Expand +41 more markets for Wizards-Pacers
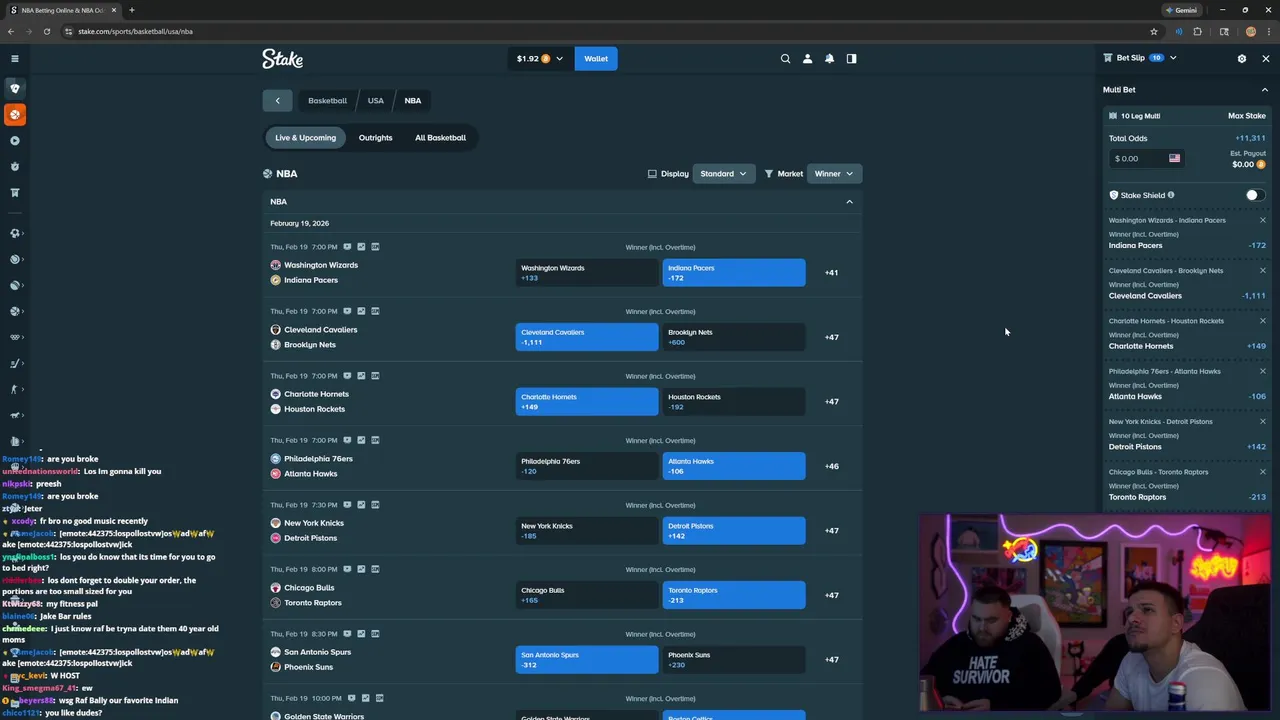This screenshot has height=720, width=1280. pos(831,273)
